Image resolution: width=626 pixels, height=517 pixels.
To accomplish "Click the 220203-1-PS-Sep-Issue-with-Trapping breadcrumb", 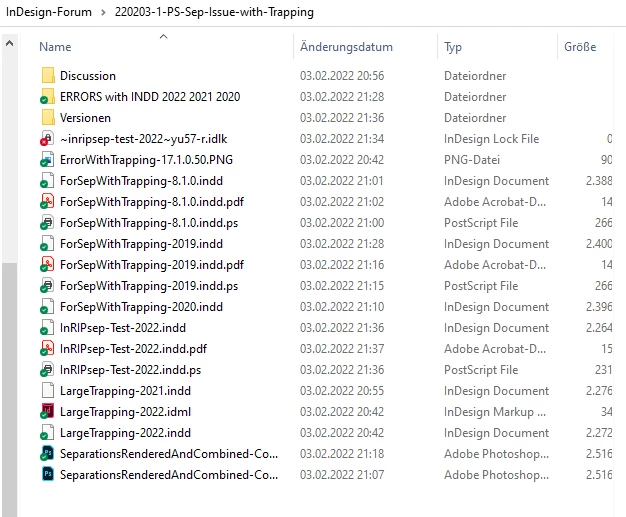I will coord(214,12).
